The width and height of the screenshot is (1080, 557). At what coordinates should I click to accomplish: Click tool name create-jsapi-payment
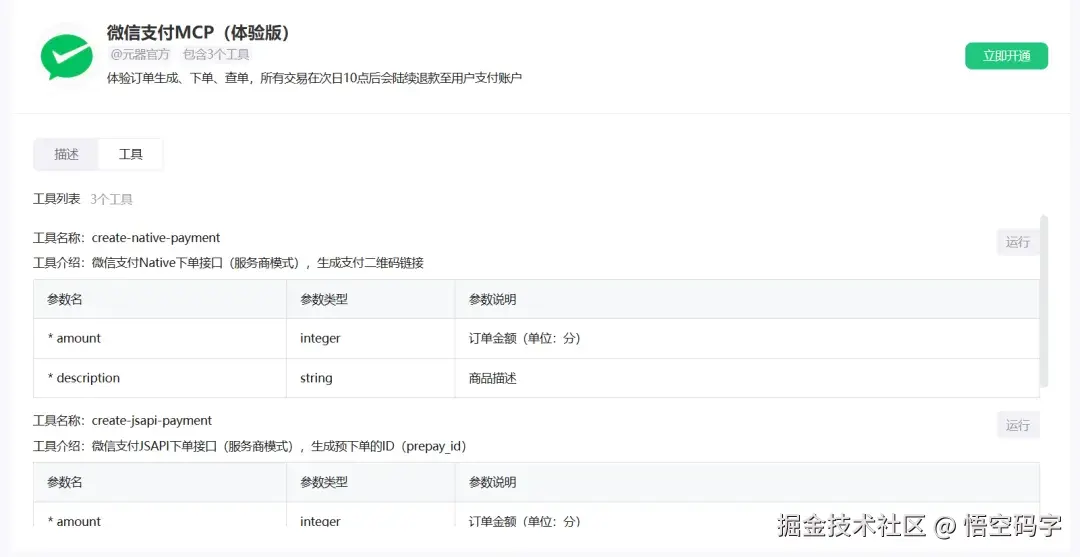(x=152, y=421)
